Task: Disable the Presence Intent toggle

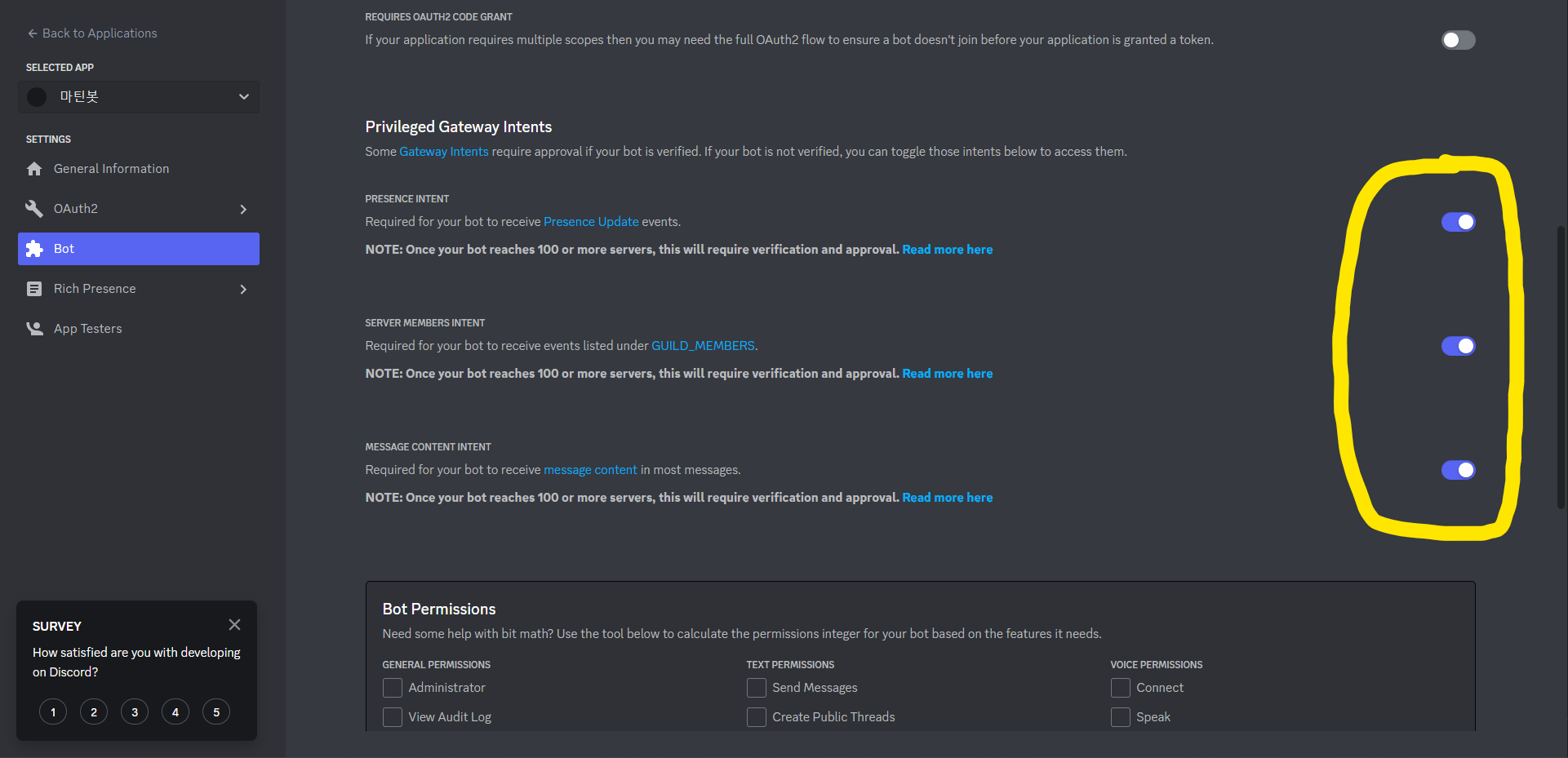Action: 1459,222
